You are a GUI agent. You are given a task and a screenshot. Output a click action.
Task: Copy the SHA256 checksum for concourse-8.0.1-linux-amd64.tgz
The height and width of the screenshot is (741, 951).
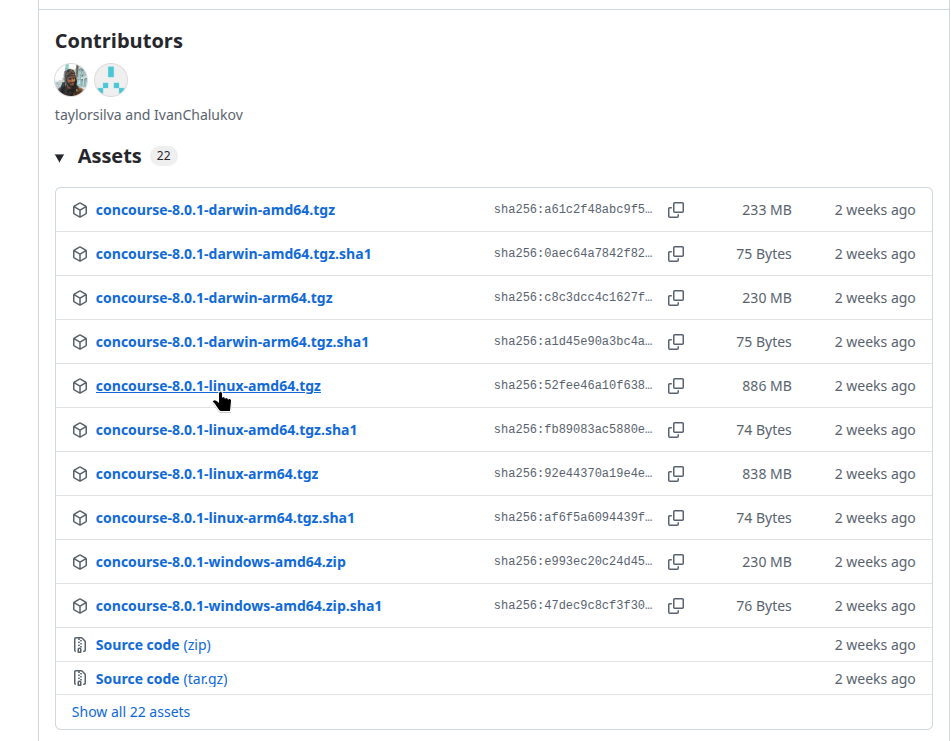point(676,386)
